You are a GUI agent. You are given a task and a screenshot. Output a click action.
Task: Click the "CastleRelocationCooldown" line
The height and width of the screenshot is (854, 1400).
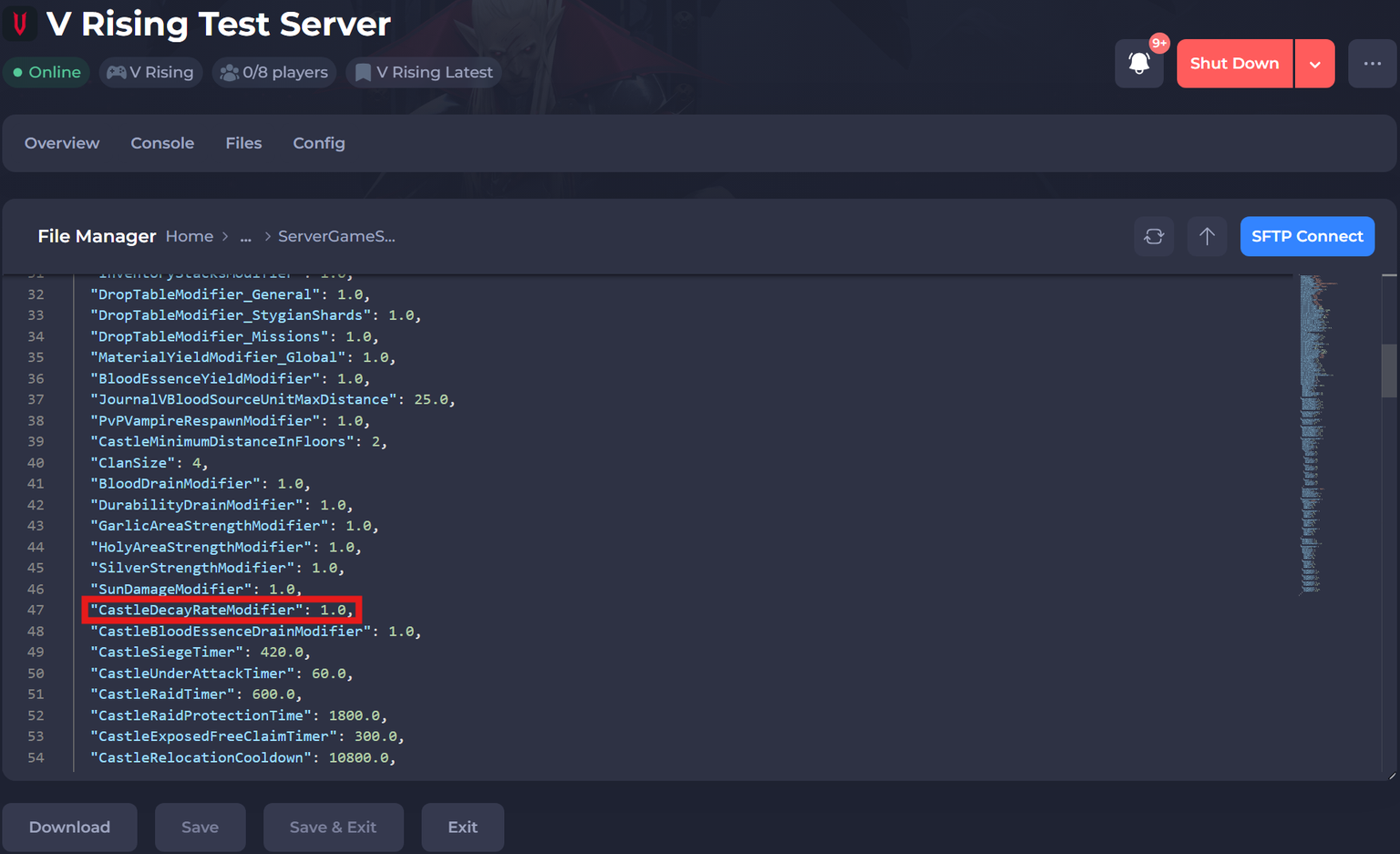[x=243, y=757]
